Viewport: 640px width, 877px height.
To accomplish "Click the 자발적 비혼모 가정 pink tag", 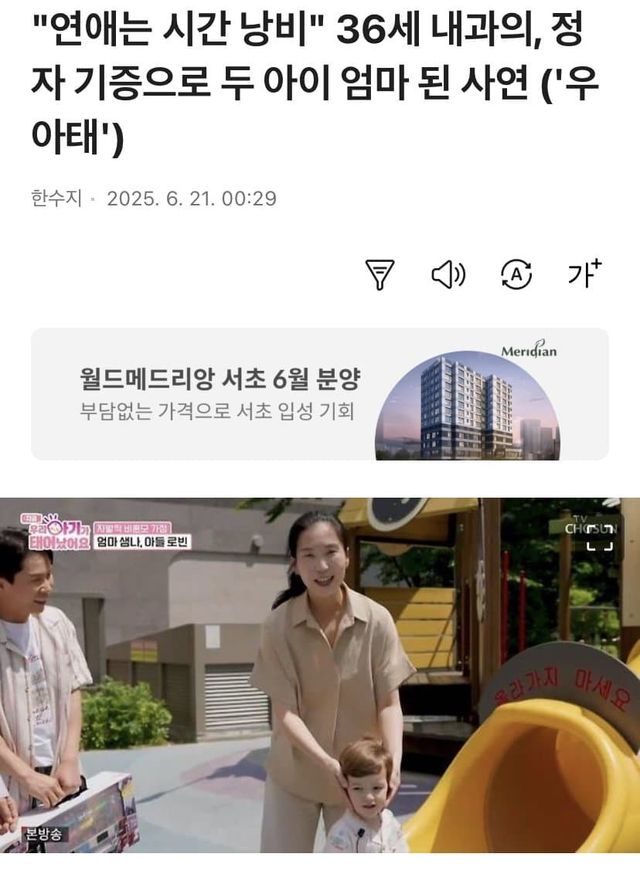I will pos(133,527).
